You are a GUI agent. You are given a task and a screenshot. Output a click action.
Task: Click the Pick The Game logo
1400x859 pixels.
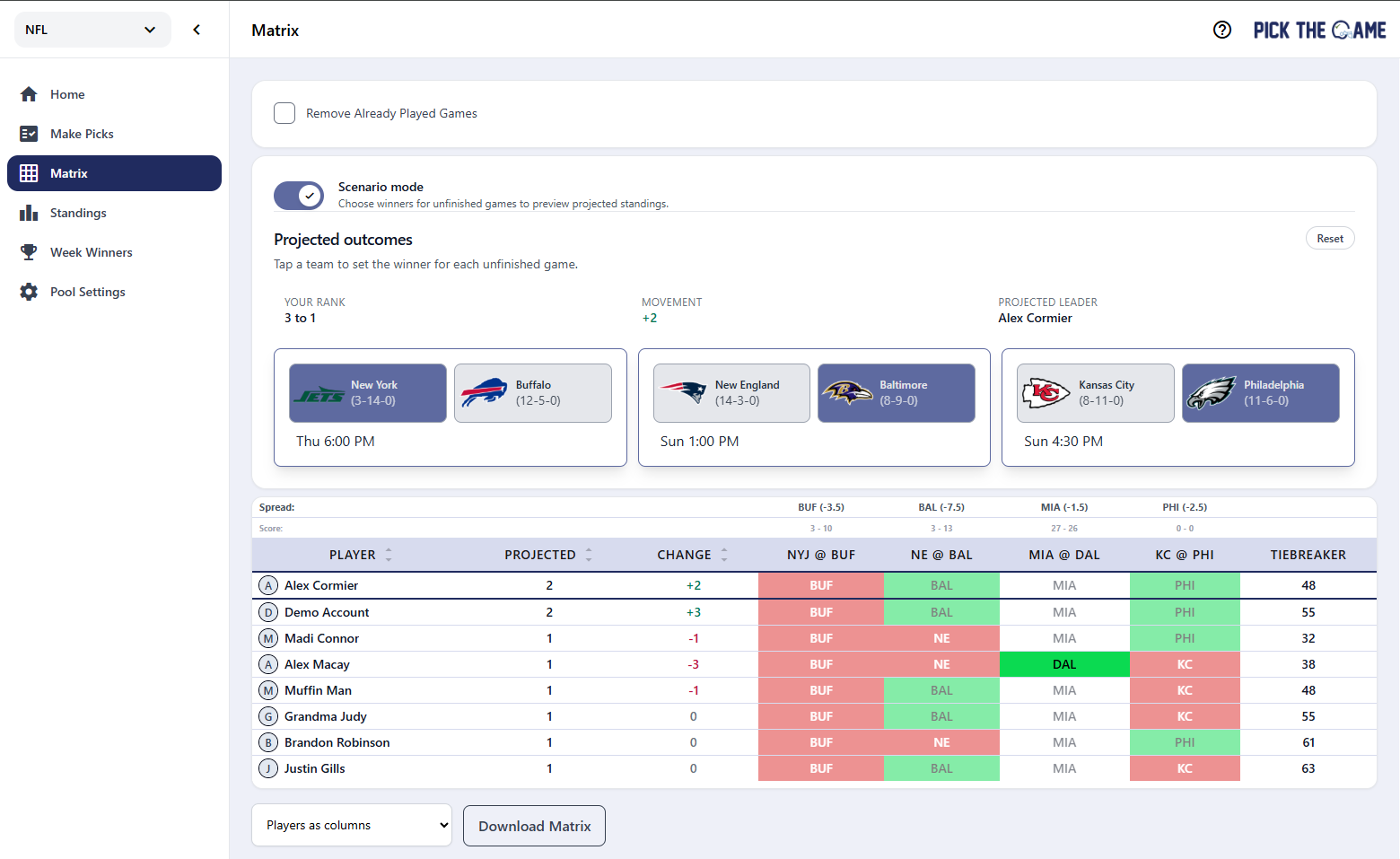[1319, 31]
